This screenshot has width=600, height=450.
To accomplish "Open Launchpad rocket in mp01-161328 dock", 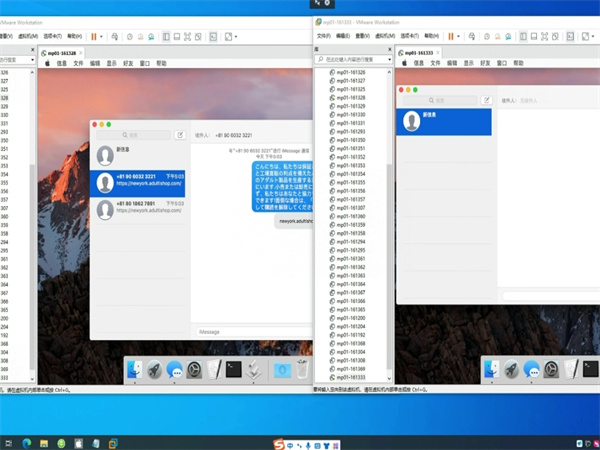I will [155, 370].
